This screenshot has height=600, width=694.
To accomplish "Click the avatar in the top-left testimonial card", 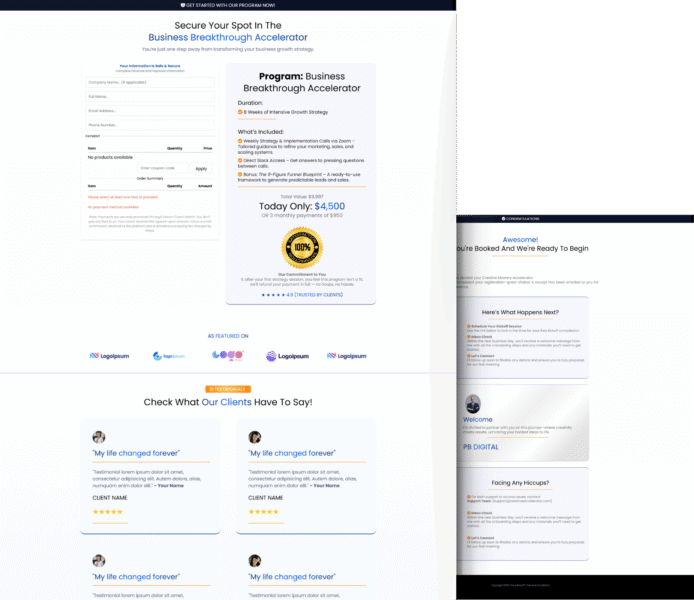I will pyautogui.click(x=99, y=437).
